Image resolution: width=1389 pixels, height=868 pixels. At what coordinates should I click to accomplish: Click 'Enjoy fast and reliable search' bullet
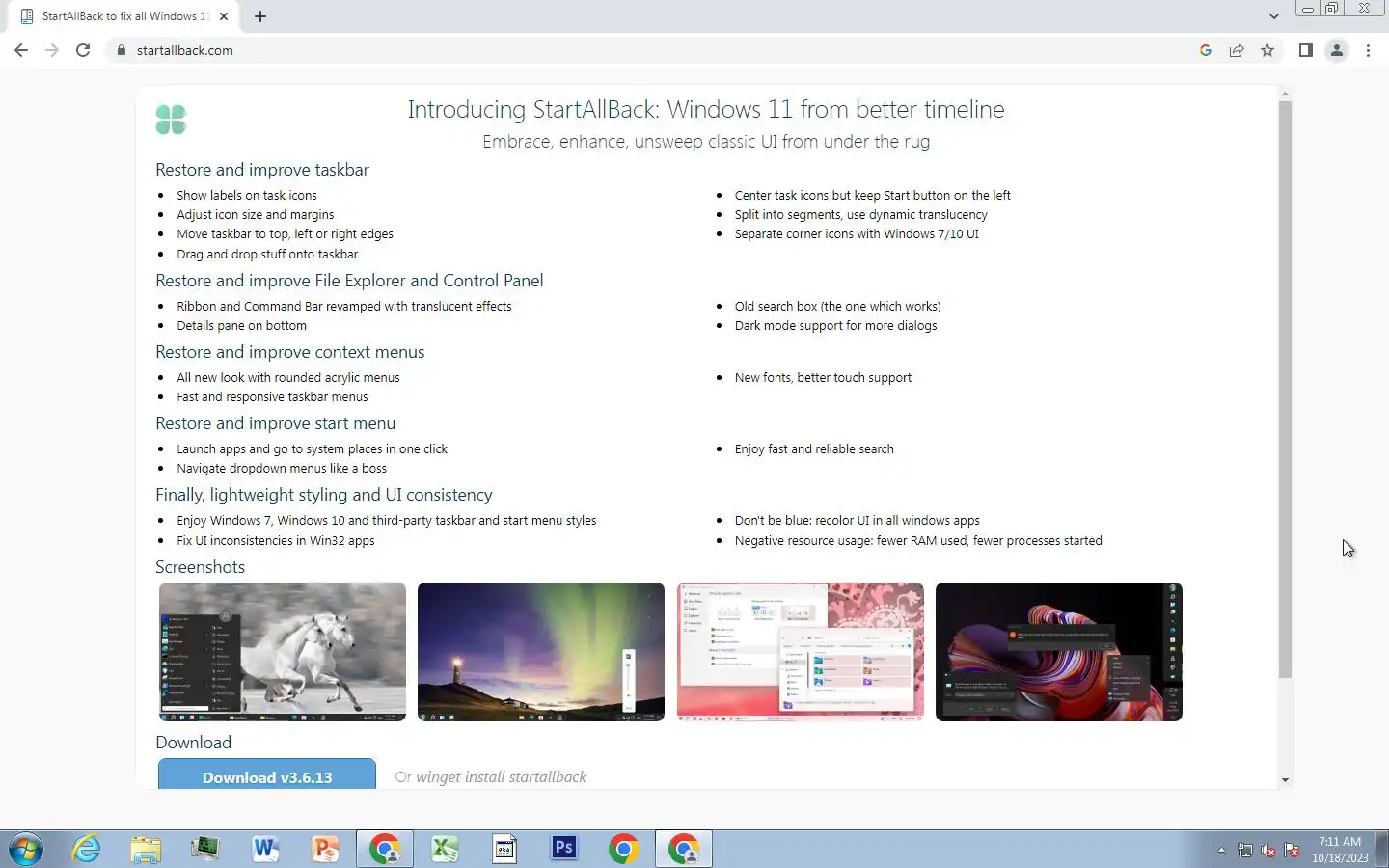(x=814, y=448)
